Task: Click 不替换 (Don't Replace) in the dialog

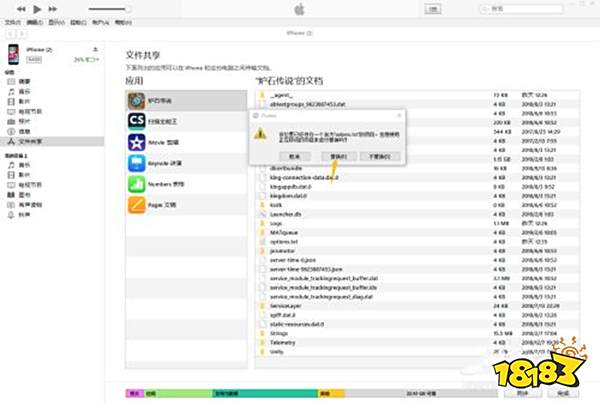Action: tap(380, 157)
